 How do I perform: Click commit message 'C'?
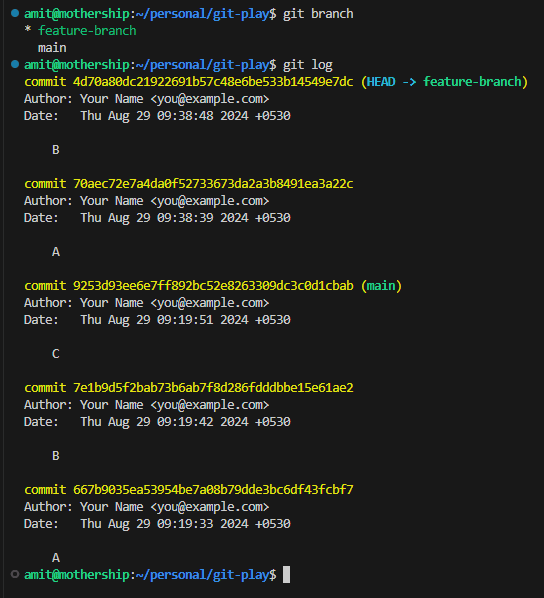[x=56, y=354]
